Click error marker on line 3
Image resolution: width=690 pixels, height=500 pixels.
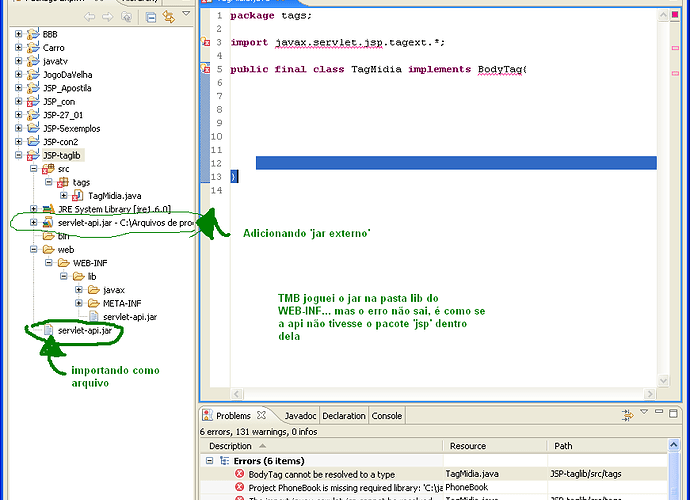pos(206,42)
